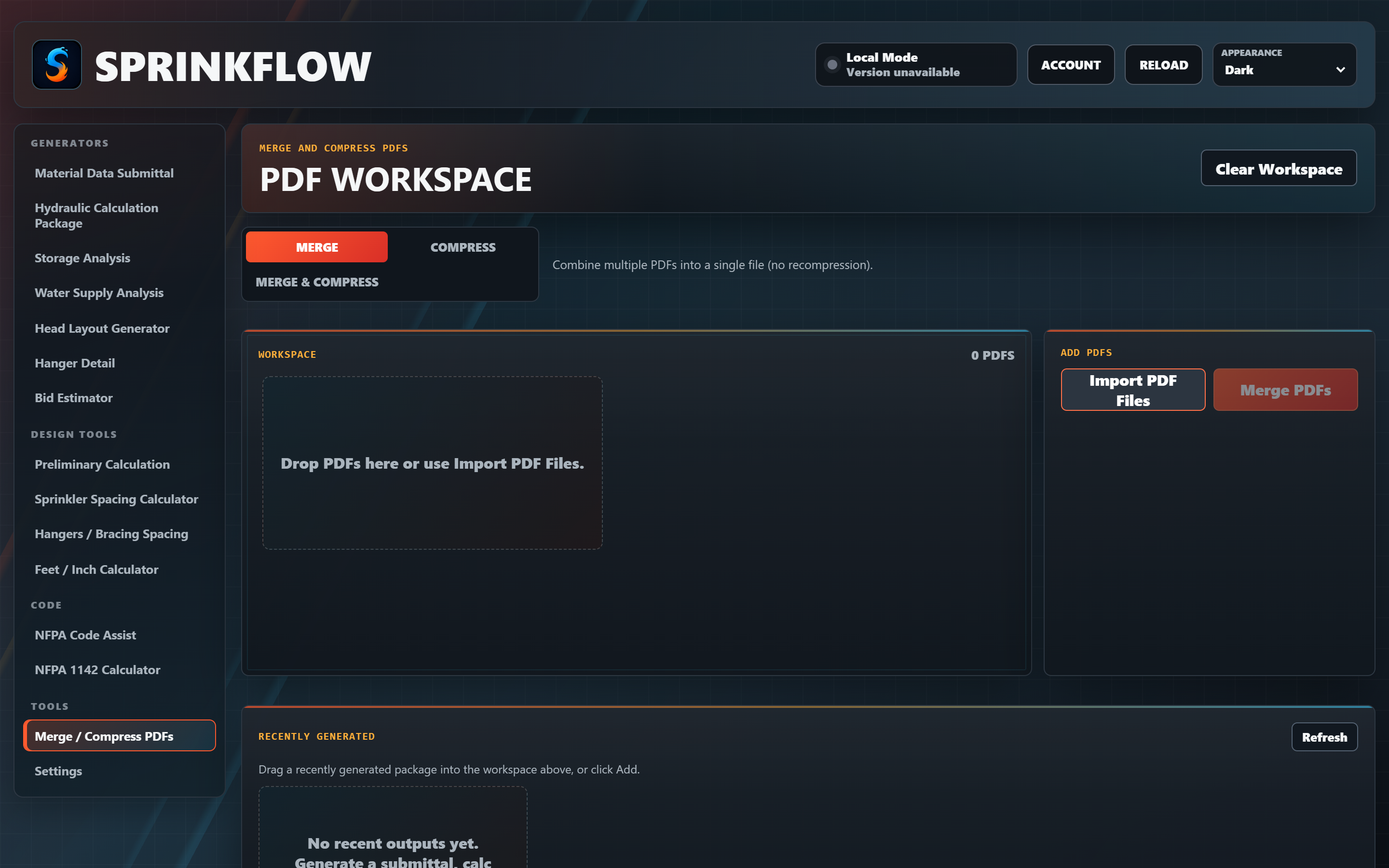Click the Local Mode status indicator dot

831,65
